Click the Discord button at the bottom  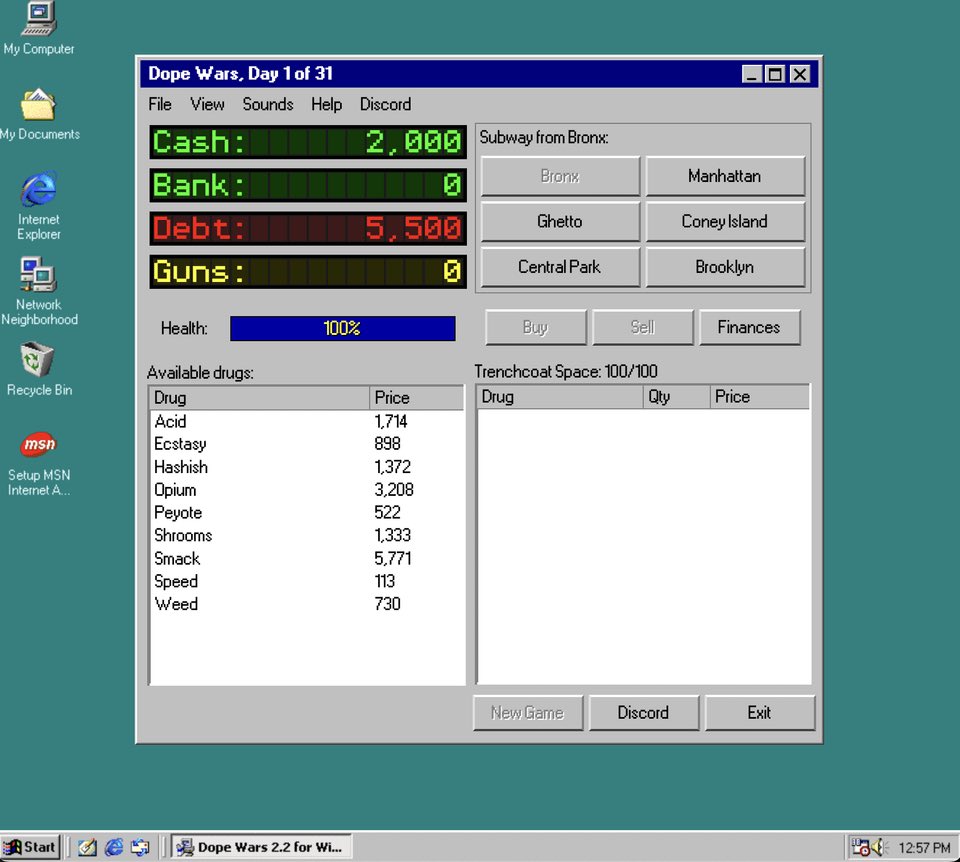click(644, 712)
